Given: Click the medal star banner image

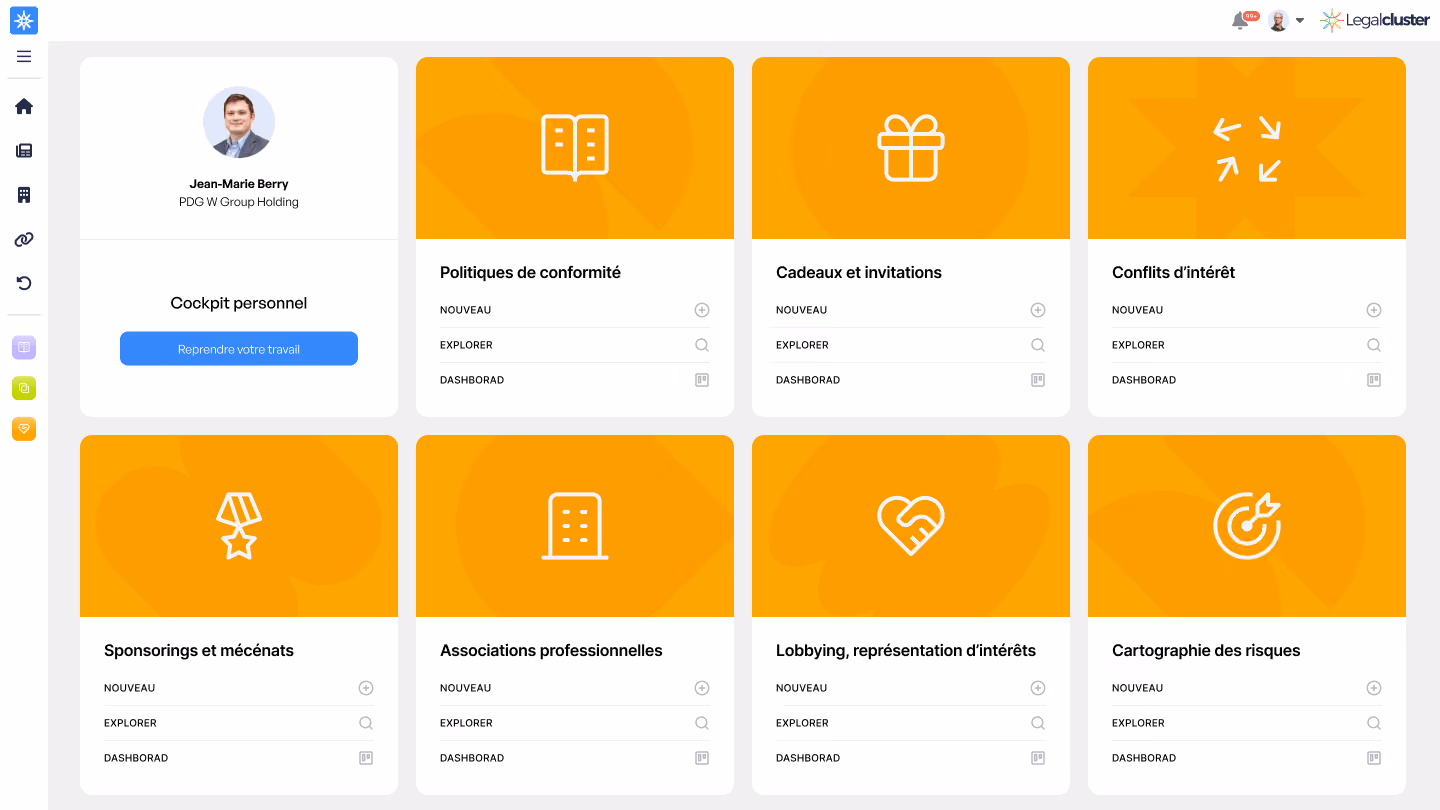Looking at the screenshot, I should [x=239, y=526].
